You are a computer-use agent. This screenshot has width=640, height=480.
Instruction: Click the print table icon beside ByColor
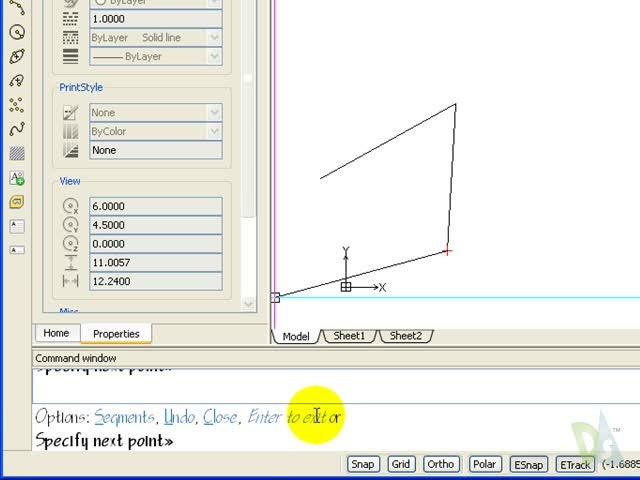click(71, 131)
